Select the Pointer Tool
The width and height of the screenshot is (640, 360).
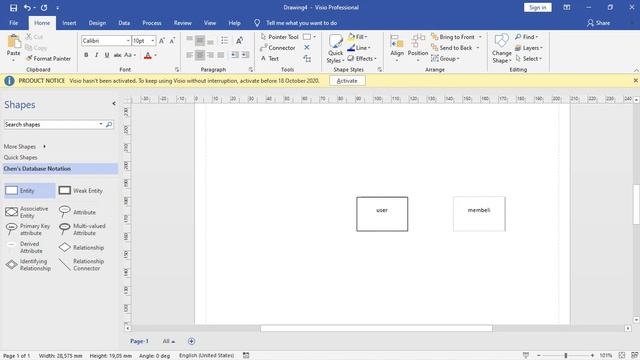(280, 37)
